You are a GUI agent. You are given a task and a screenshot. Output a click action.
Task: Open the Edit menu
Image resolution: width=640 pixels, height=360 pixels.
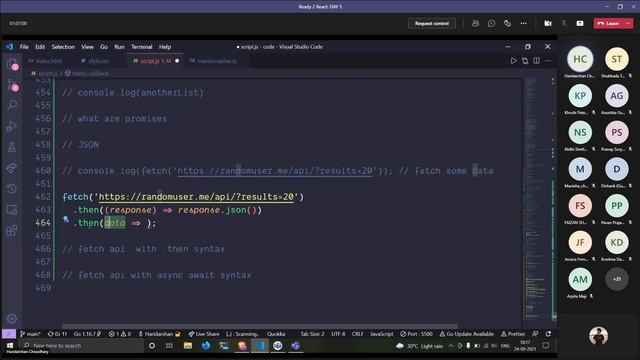40,47
